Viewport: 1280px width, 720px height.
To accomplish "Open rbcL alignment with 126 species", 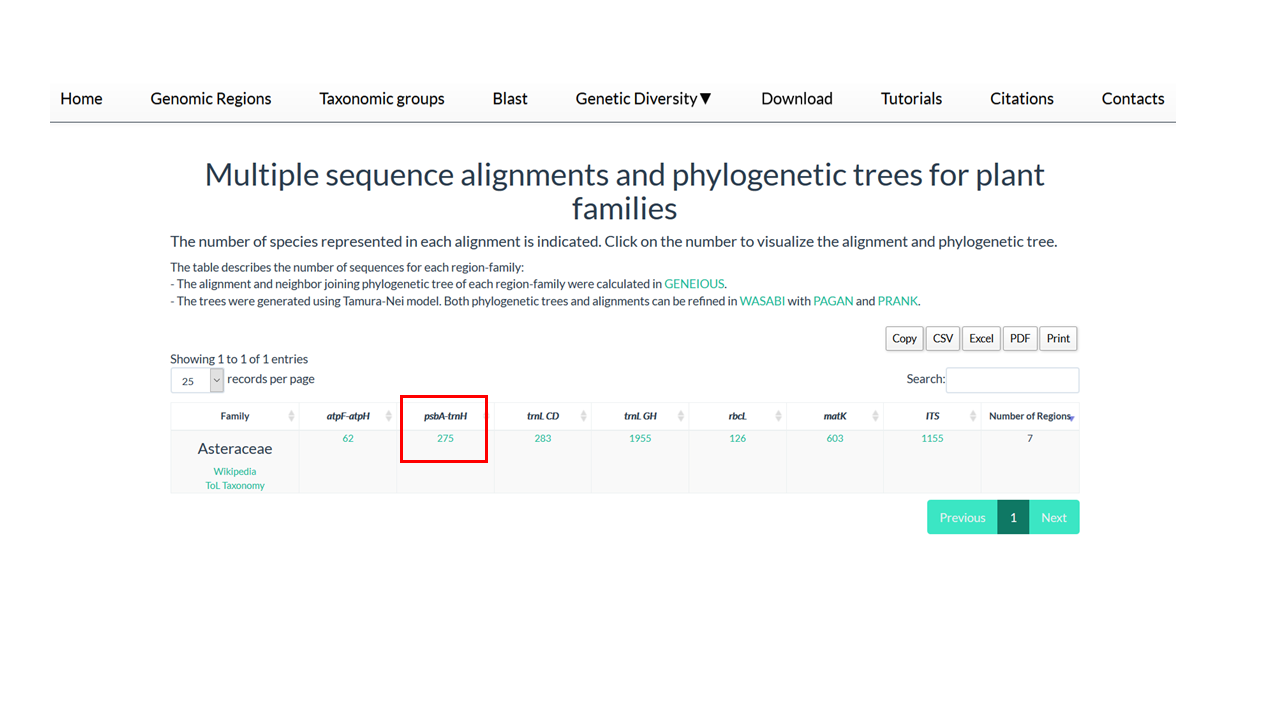I will click(x=737, y=438).
